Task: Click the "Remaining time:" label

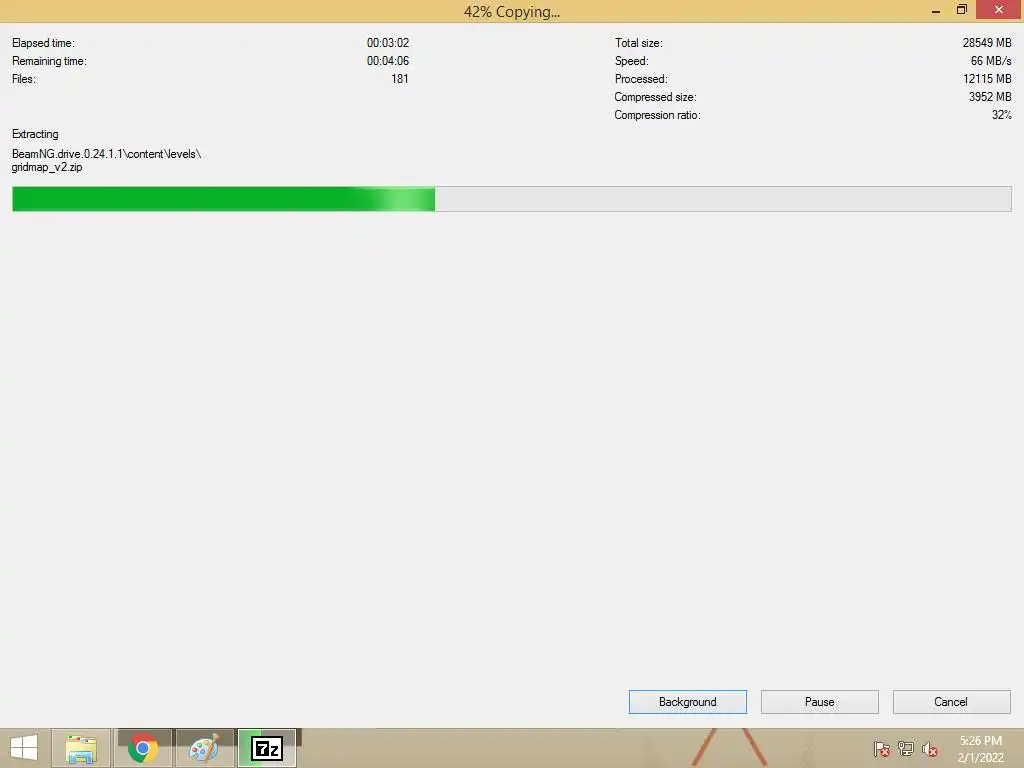Action: coord(49,61)
